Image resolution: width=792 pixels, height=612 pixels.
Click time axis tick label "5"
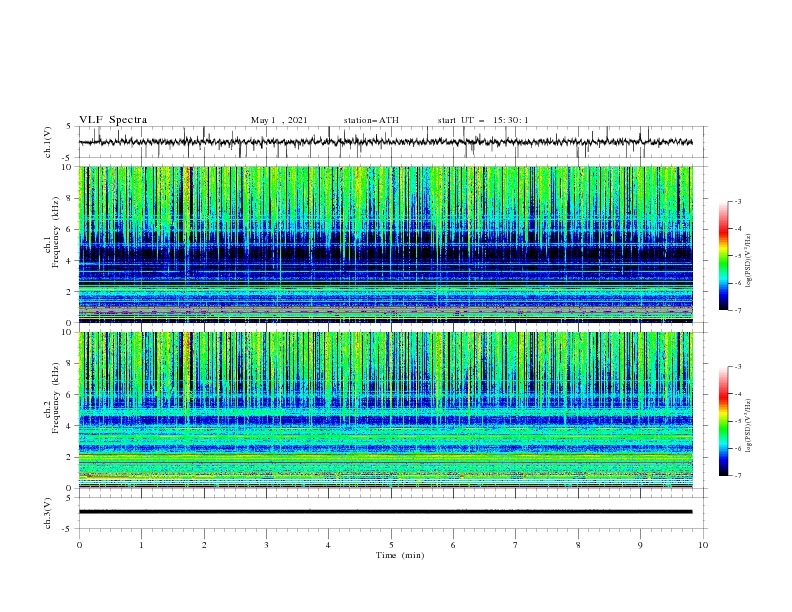391,545
